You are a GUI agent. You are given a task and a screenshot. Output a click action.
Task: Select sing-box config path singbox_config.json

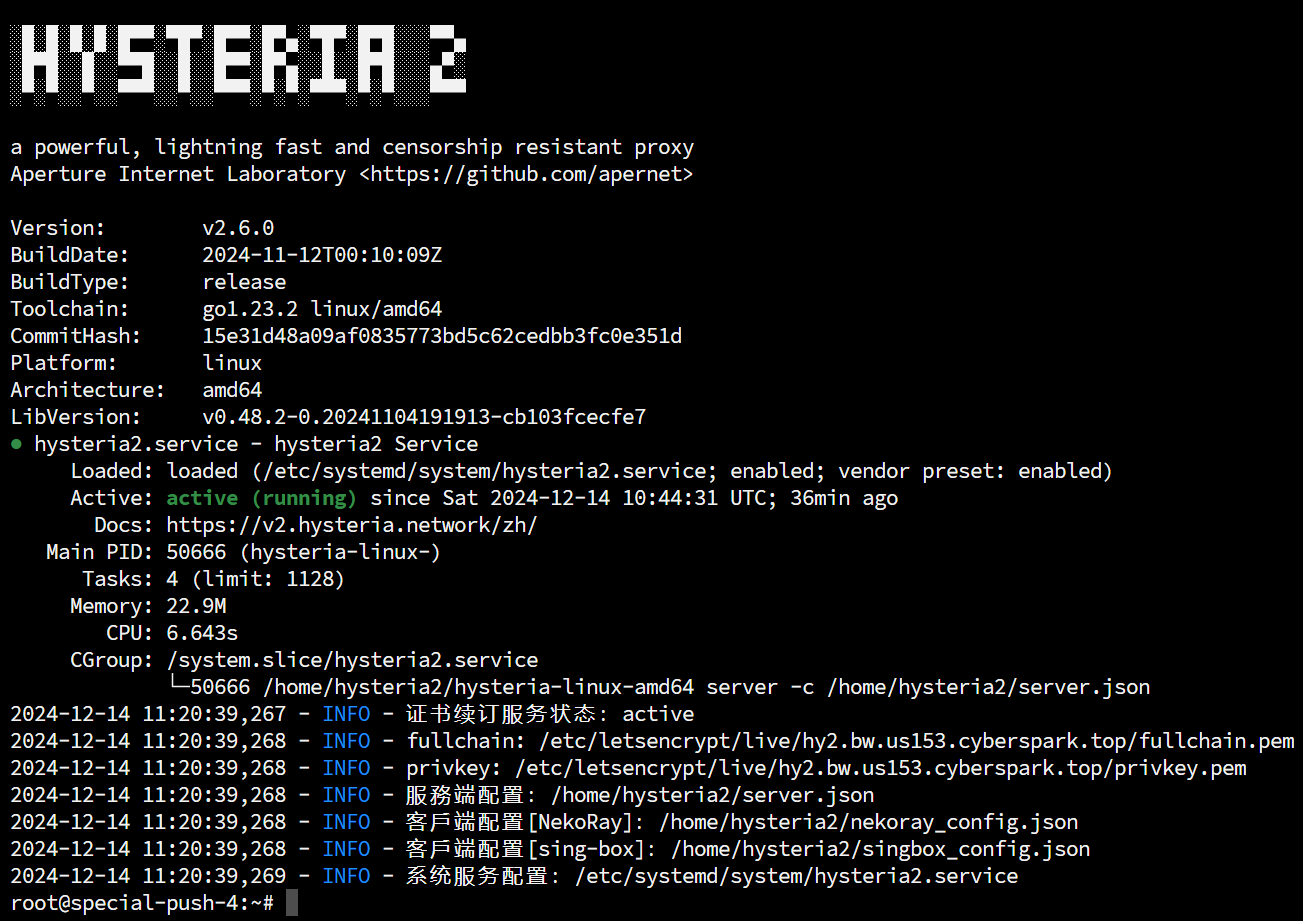tap(880, 849)
